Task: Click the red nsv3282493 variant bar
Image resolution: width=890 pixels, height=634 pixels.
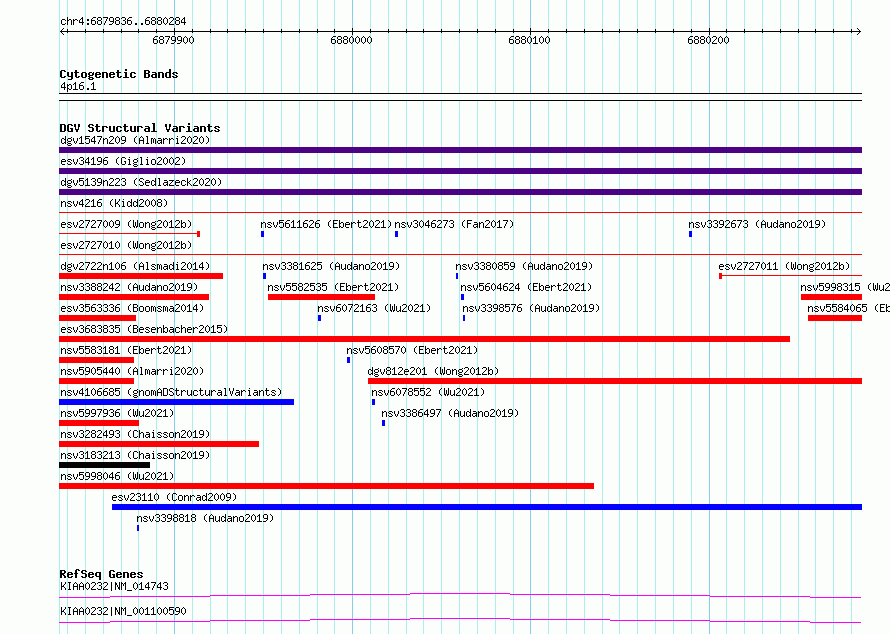Action: click(x=159, y=444)
